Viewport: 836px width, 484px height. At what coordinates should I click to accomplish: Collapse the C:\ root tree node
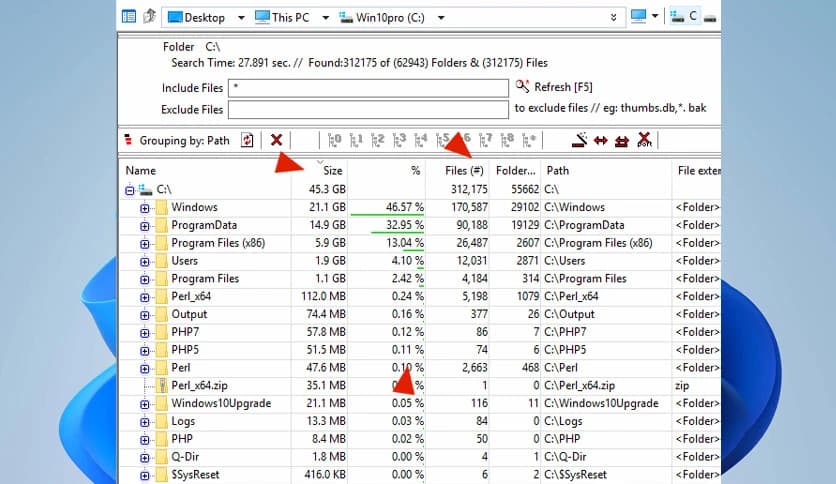coord(130,190)
